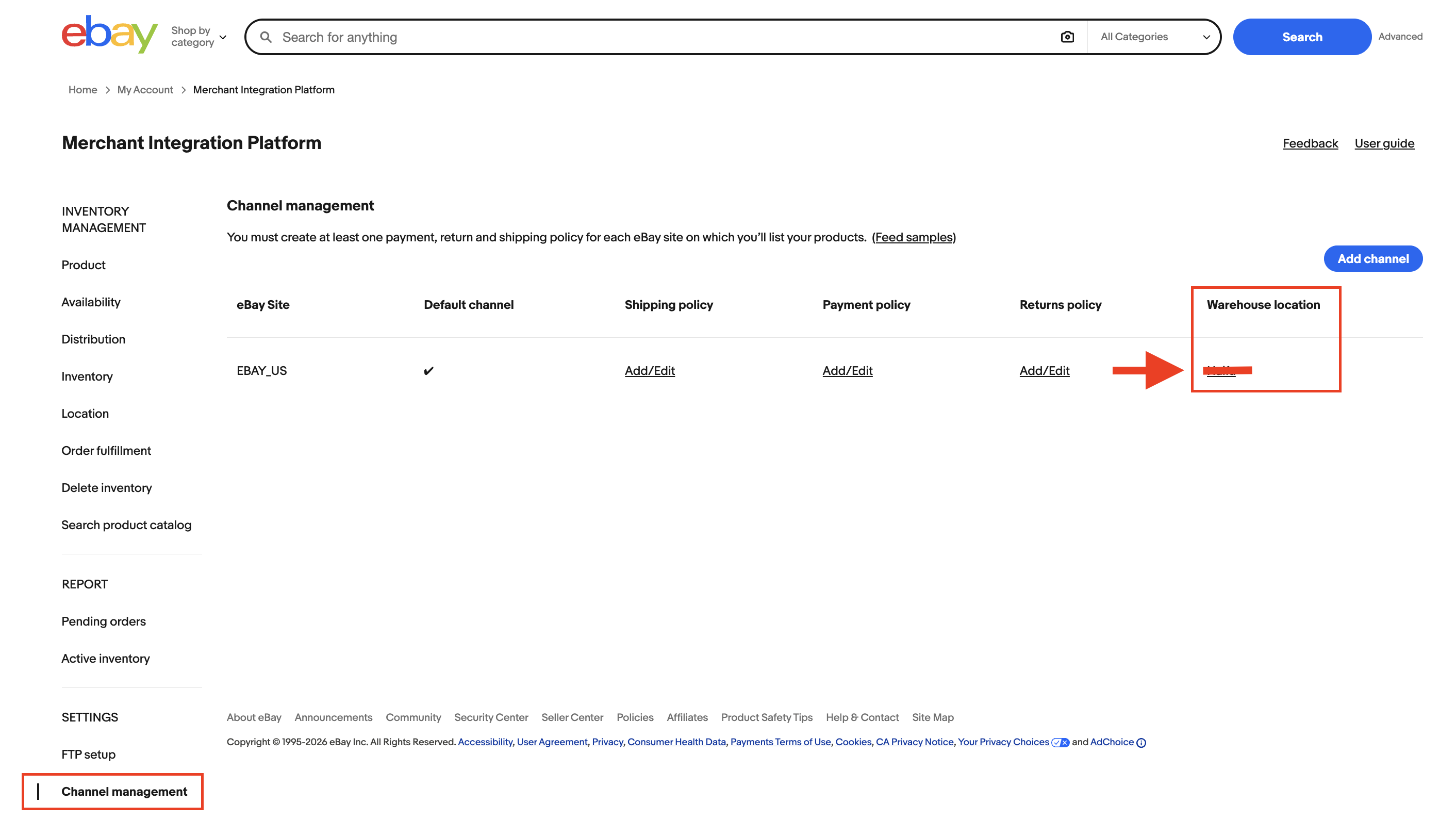Open Accessibility footer link
Viewport: 1456px width, 820px height.
click(485, 742)
